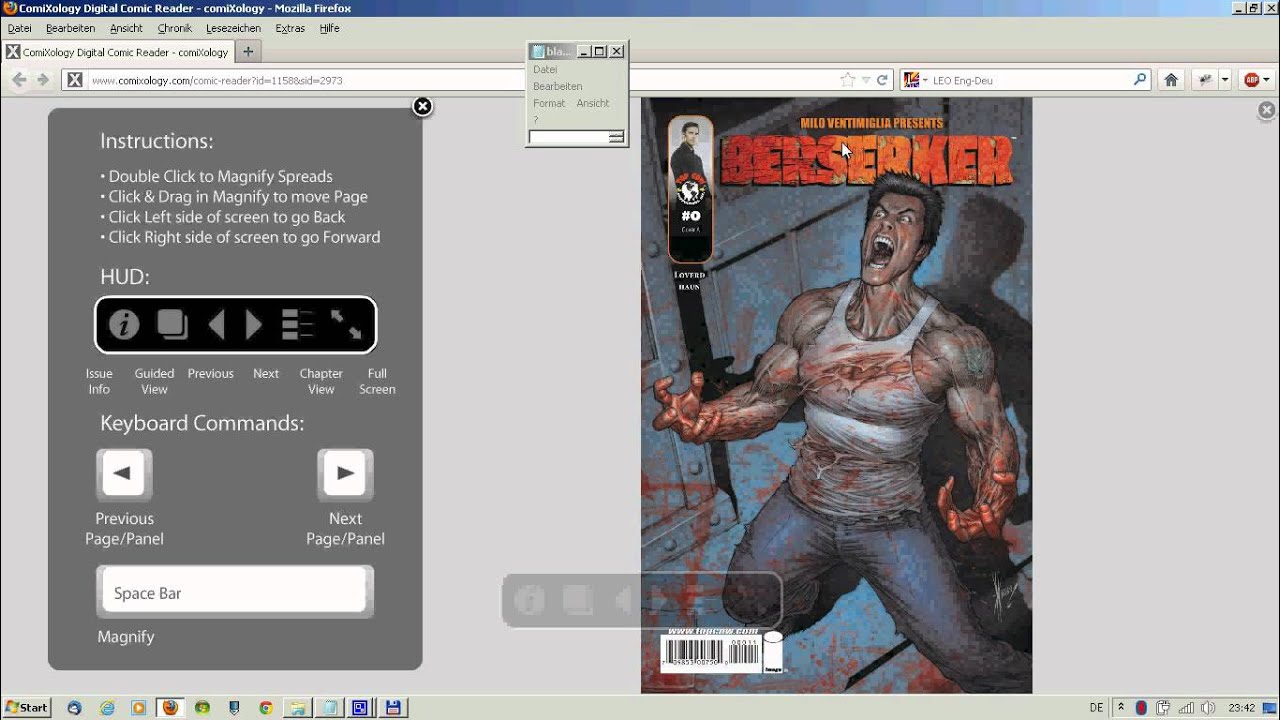1280x720 pixels.
Task: Click the DE language indicator
Action: click(1096, 707)
